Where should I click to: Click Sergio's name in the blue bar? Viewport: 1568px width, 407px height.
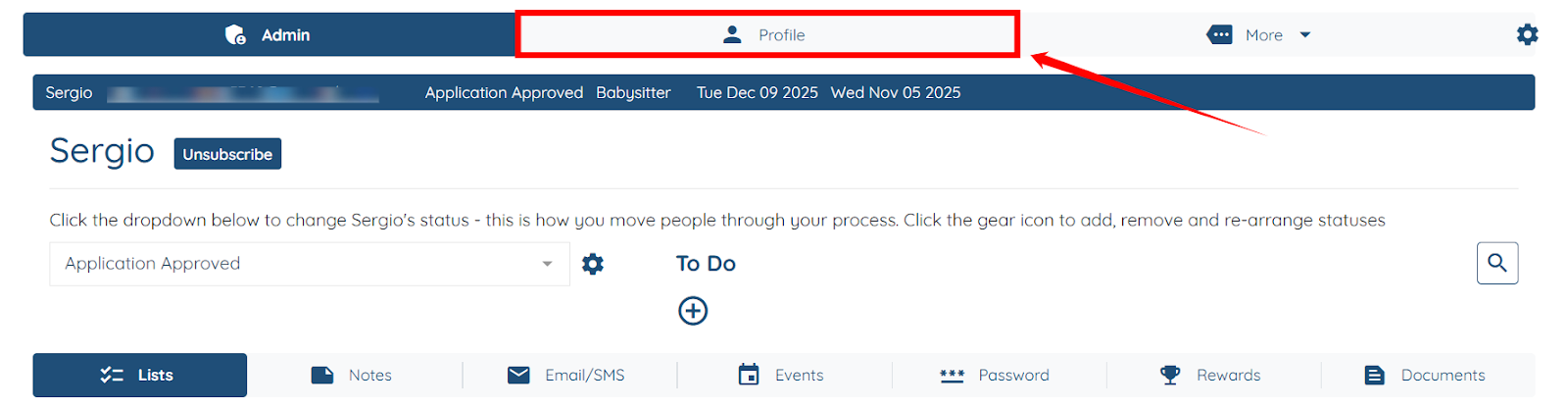point(69,92)
